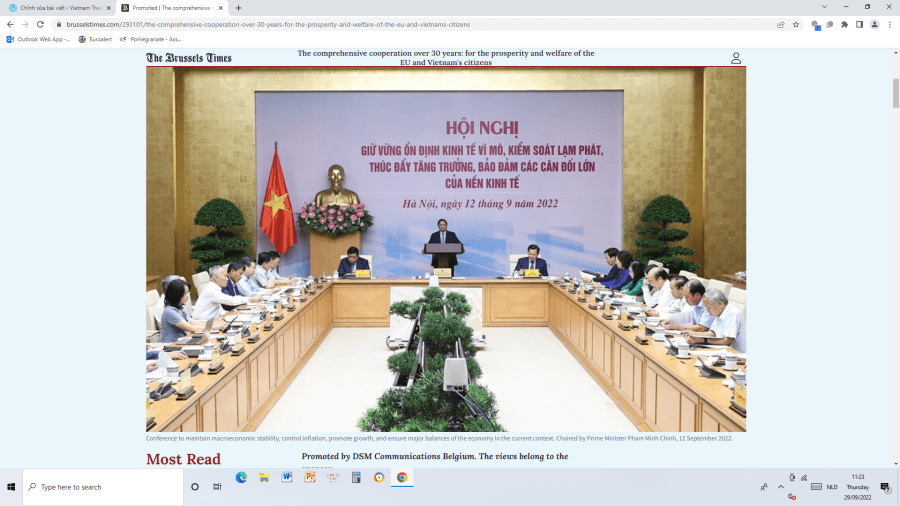Open the diagram app next to PowerPoint
This screenshot has width=900, height=506.
(333, 477)
